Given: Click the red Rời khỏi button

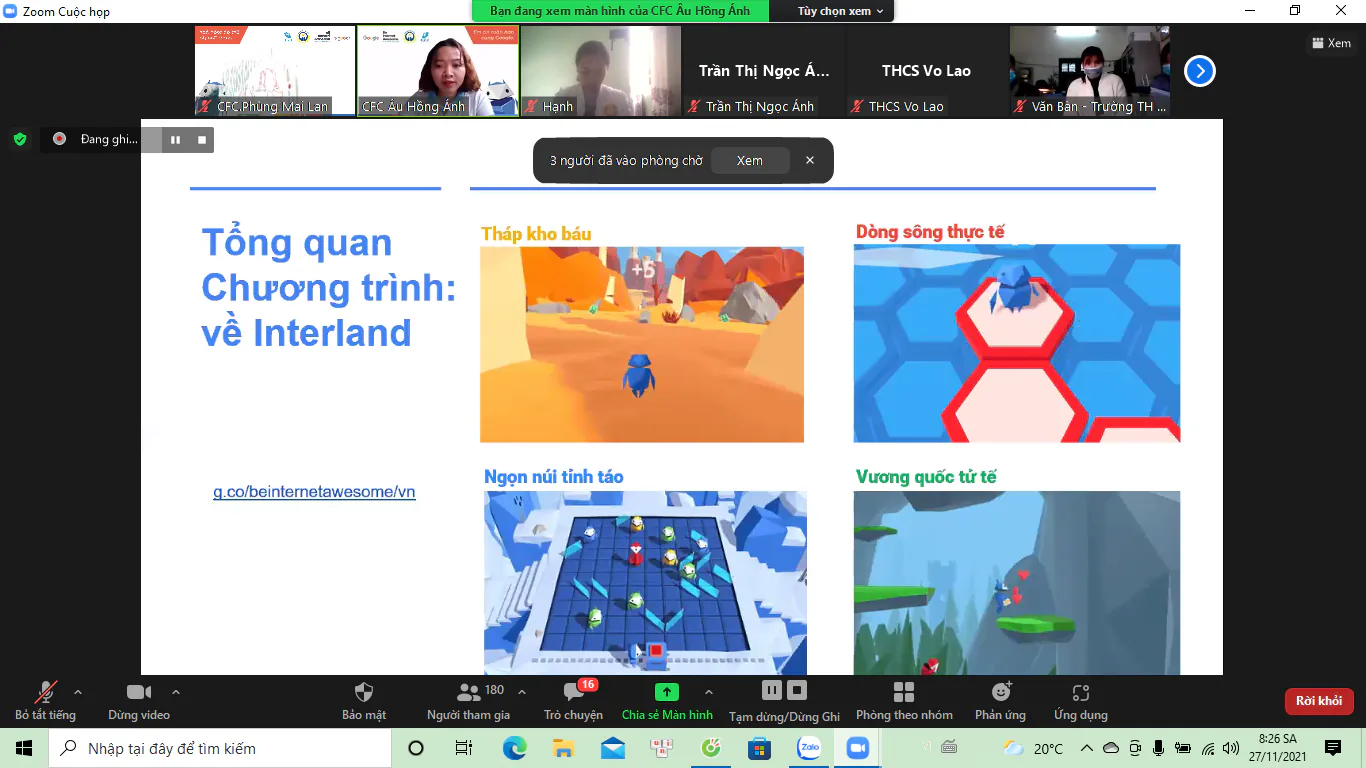Looking at the screenshot, I should pyautogui.click(x=1319, y=701).
